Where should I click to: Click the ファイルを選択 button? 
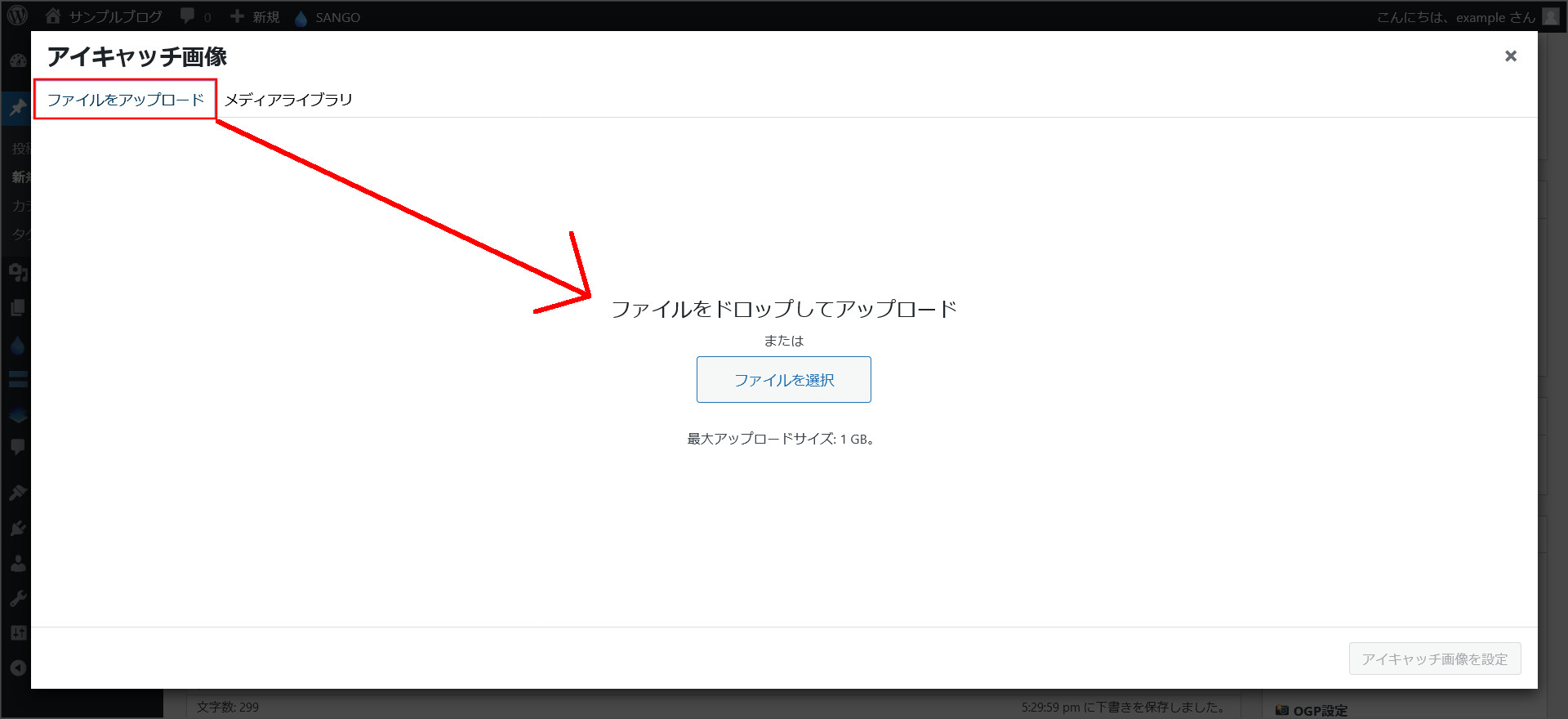pyautogui.click(x=783, y=380)
